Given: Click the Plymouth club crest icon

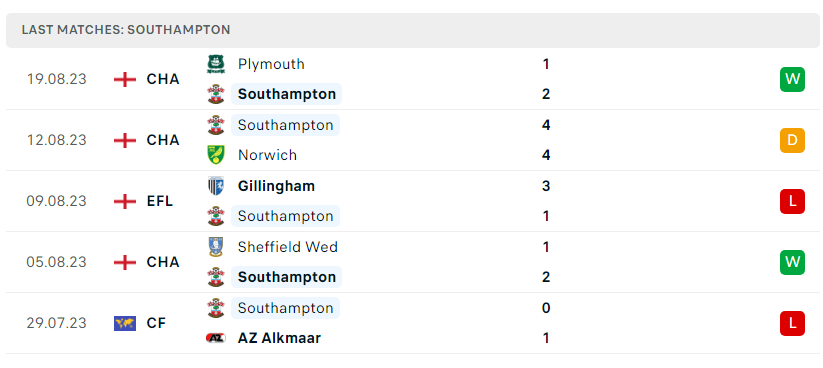Looking at the screenshot, I should (216, 64).
